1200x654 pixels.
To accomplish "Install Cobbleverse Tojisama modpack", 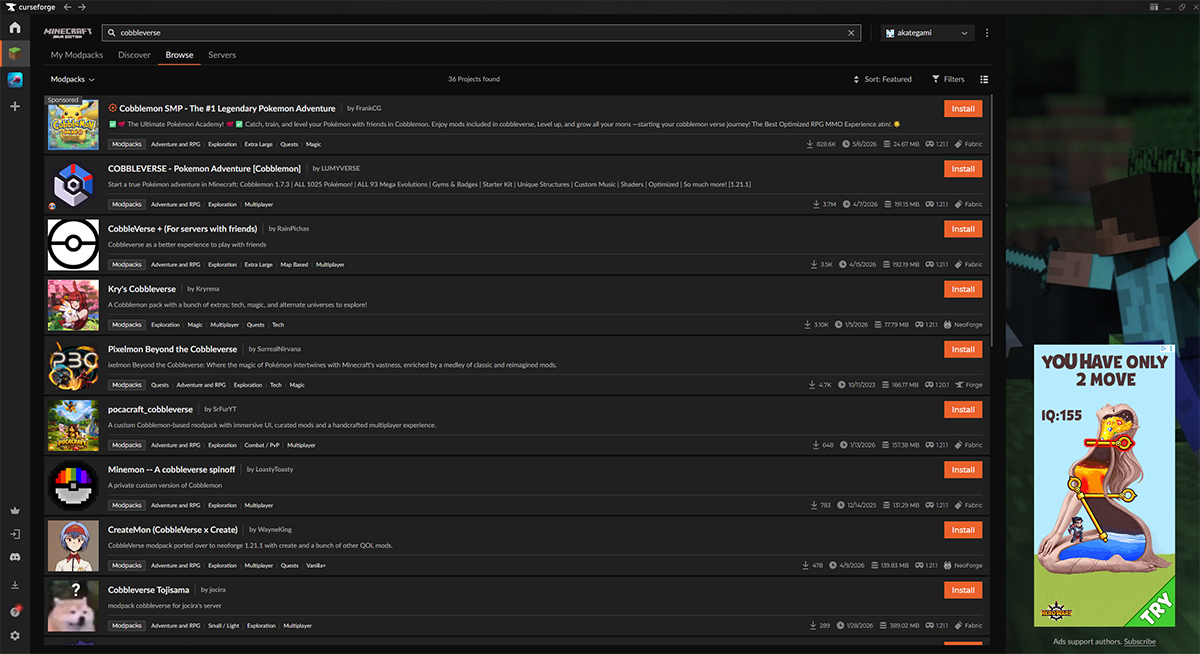I will point(963,590).
